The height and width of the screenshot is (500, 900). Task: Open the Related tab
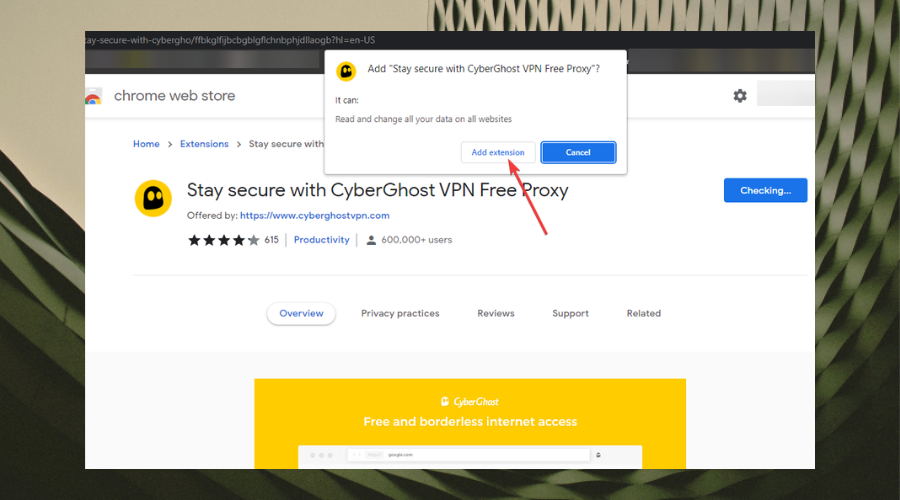pyautogui.click(x=643, y=313)
